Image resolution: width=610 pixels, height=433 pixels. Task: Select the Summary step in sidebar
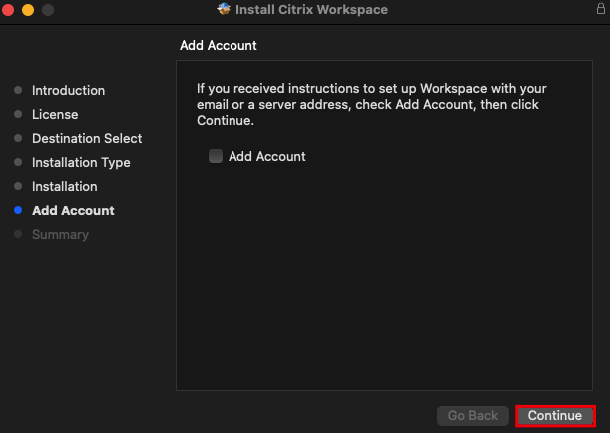tap(60, 235)
